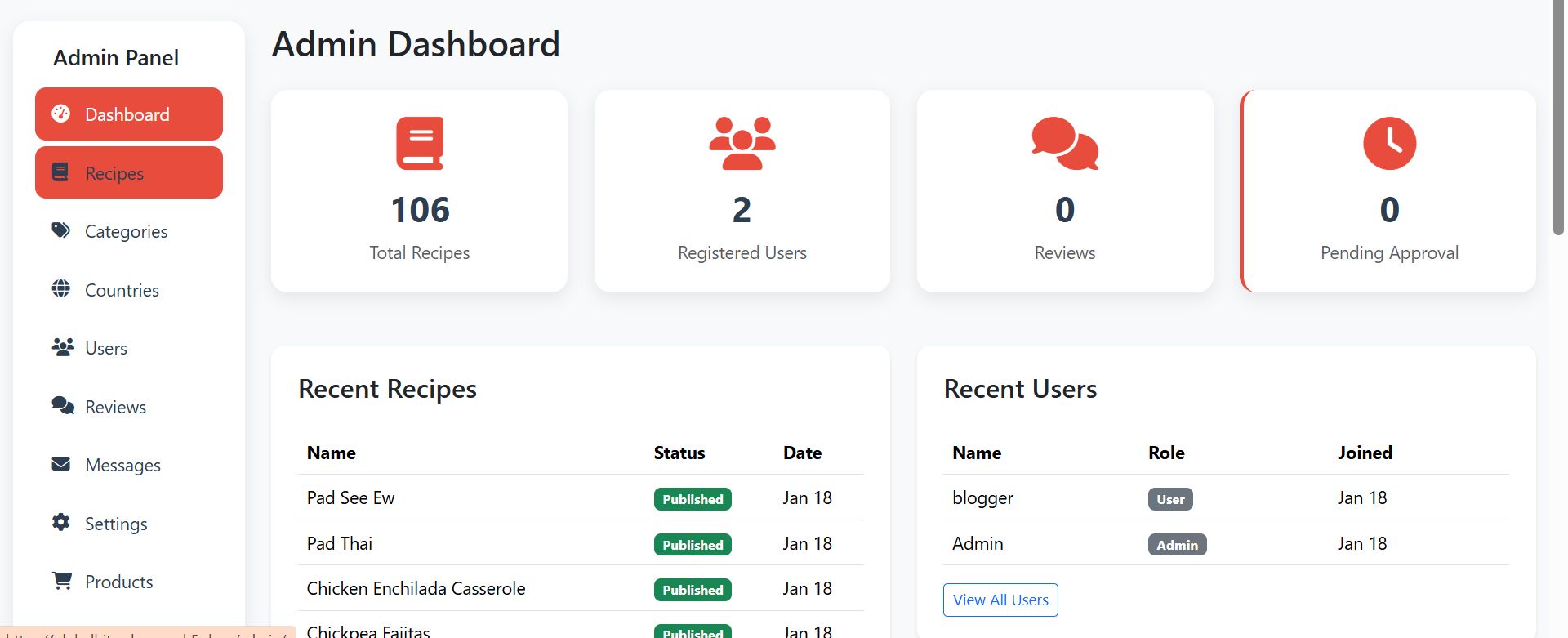1568x638 pixels.
Task: Click the Published badge for Pad See Ew
Action: tap(693, 499)
